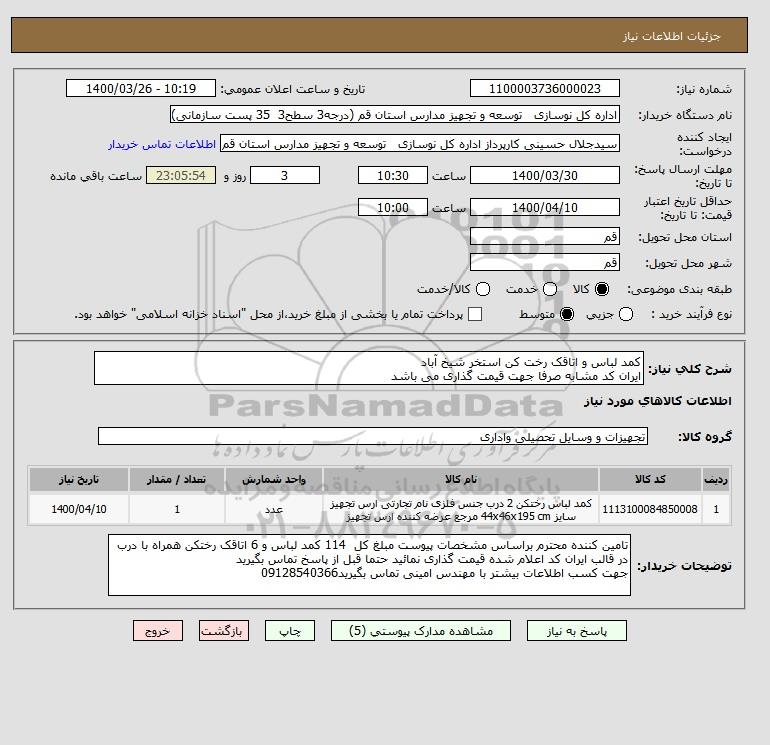Image resolution: width=770 pixels, height=745 pixels.
Task: Click the validity time field 10:00
Action: (x=393, y=207)
